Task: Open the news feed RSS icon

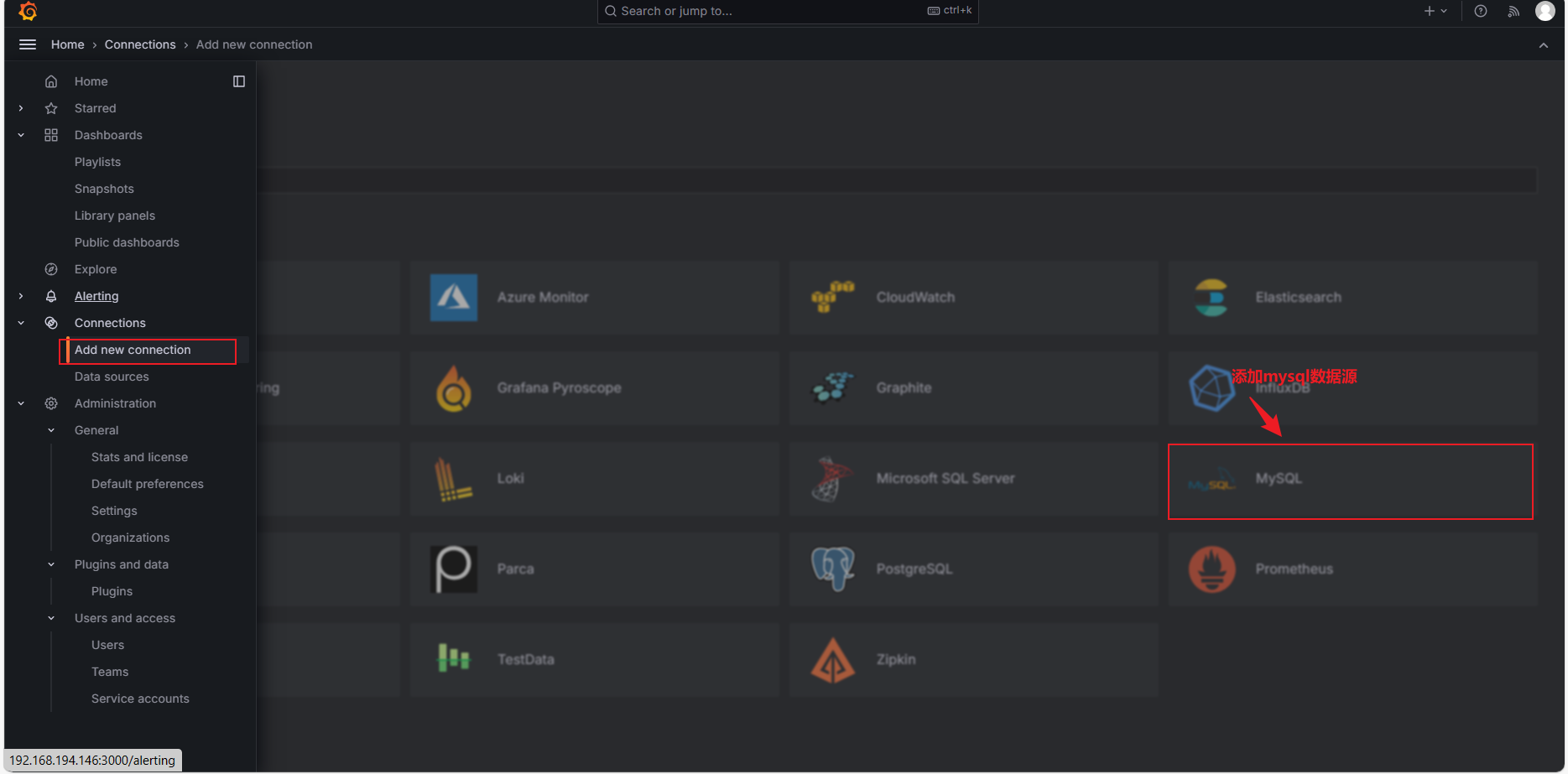Action: tap(1513, 11)
